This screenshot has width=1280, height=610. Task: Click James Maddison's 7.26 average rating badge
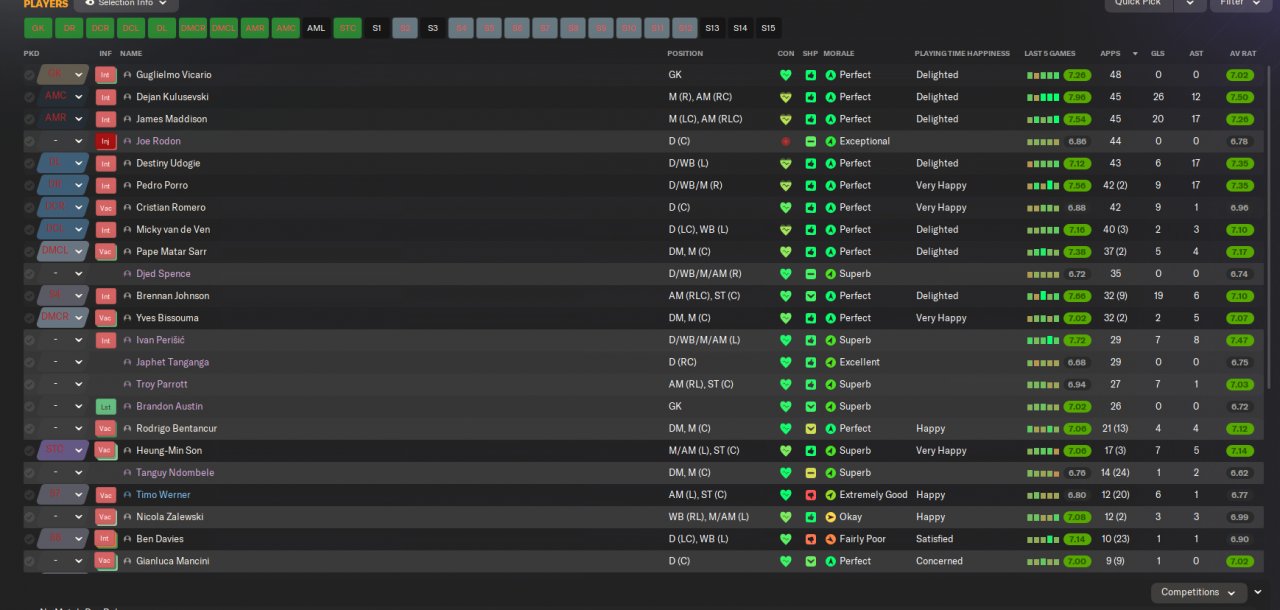click(x=1240, y=119)
